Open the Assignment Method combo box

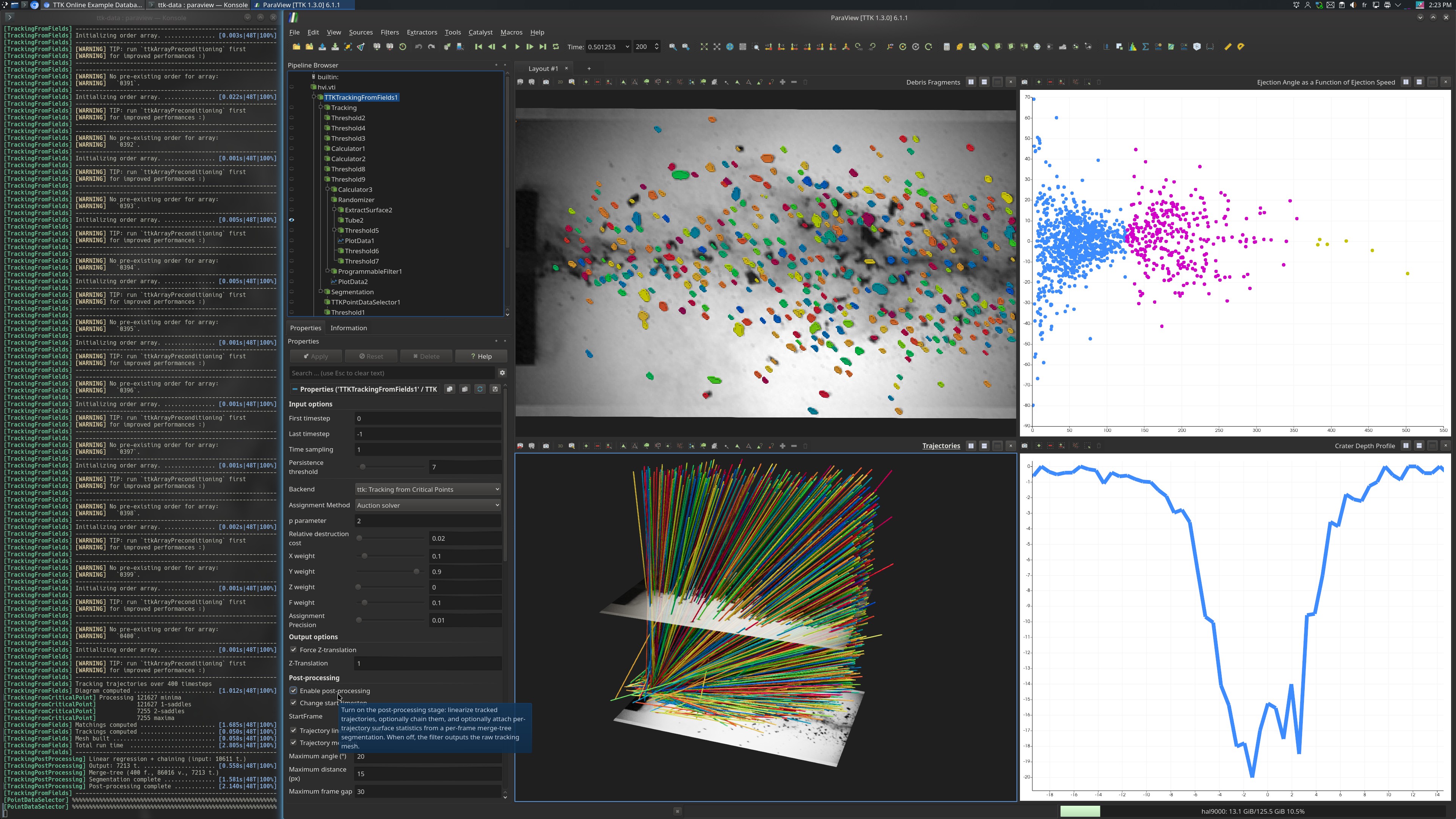point(427,505)
